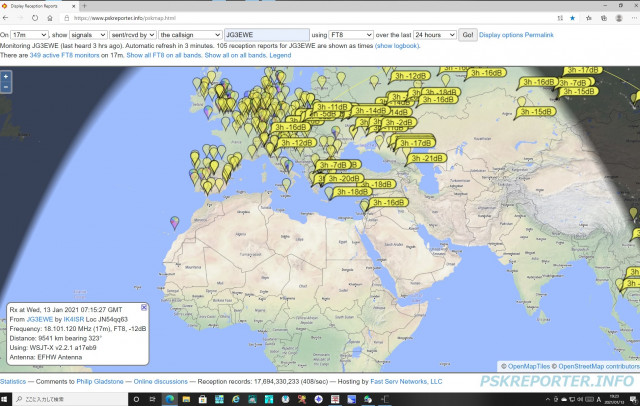Screen dimensions: 640x406
Task: Select the Display Reception Reports browser tab
Action: pyautogui.click(x=38, y=5)
